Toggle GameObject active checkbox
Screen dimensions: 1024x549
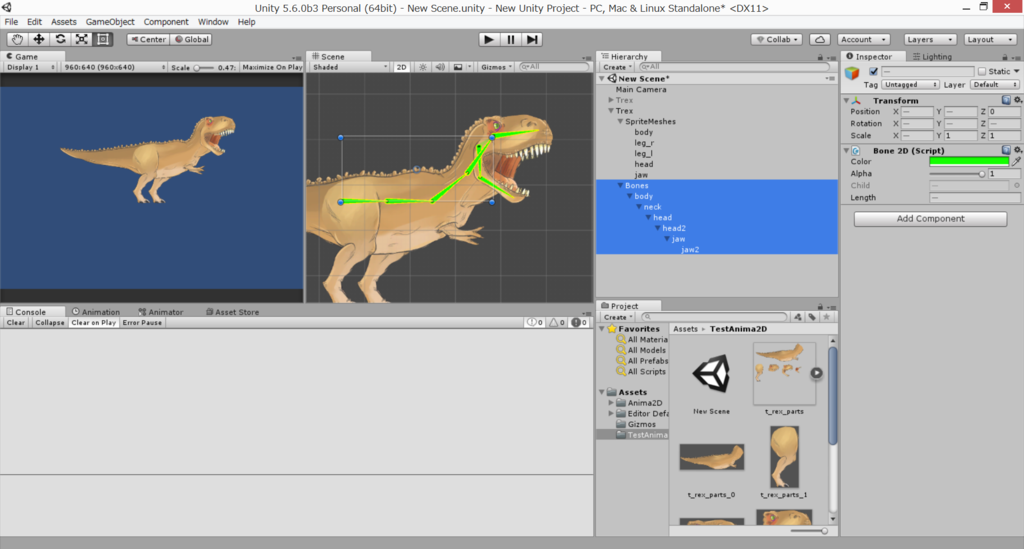pos(873,71)
